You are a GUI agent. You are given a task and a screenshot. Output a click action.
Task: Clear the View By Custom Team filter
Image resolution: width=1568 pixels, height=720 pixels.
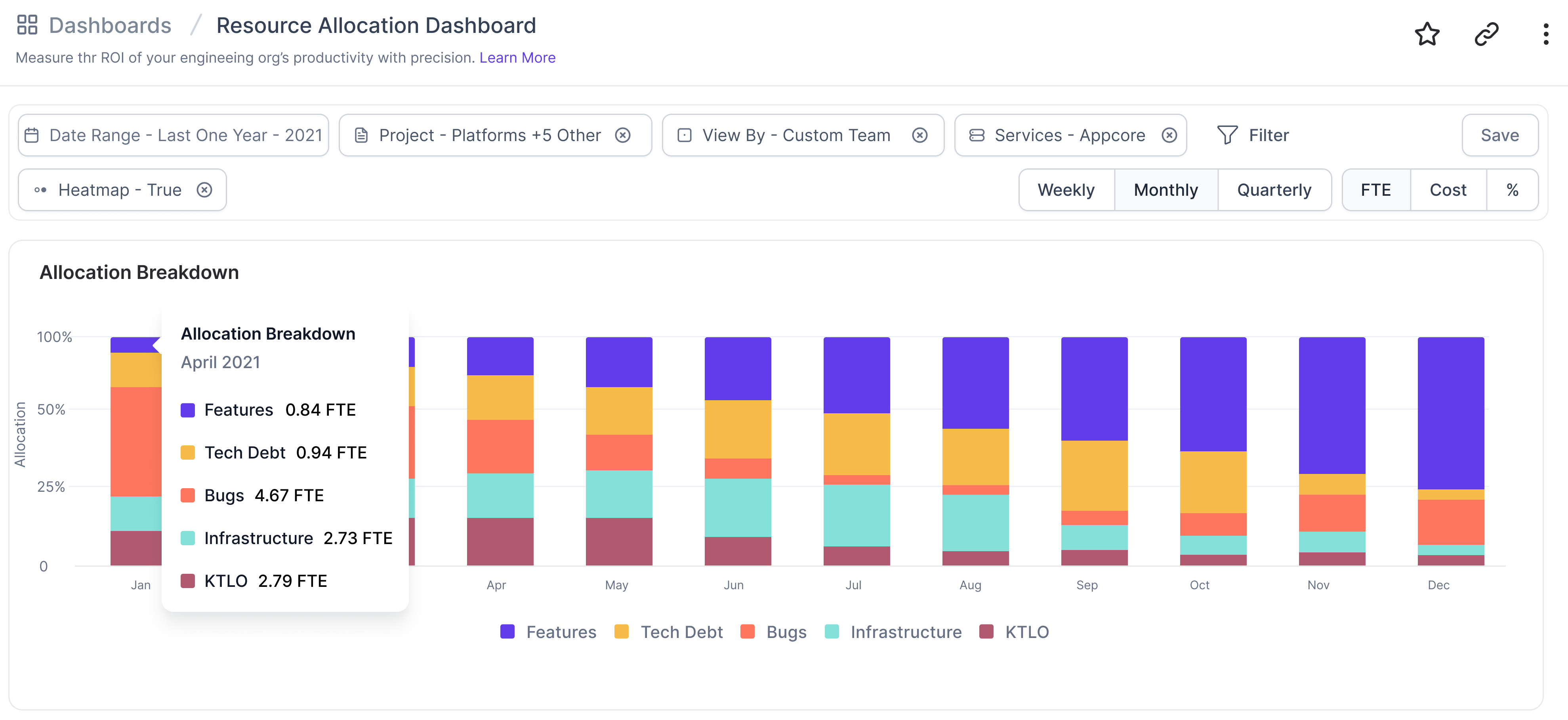[919, 135]
